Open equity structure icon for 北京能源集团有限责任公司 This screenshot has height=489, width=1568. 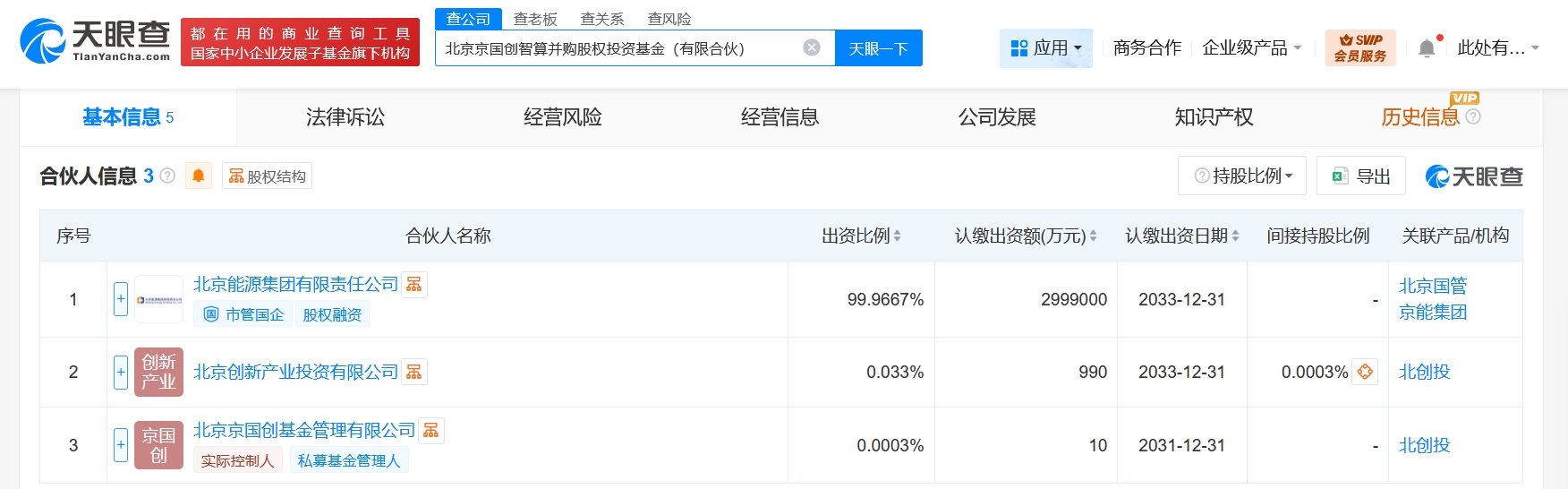(x=413, y=285)
